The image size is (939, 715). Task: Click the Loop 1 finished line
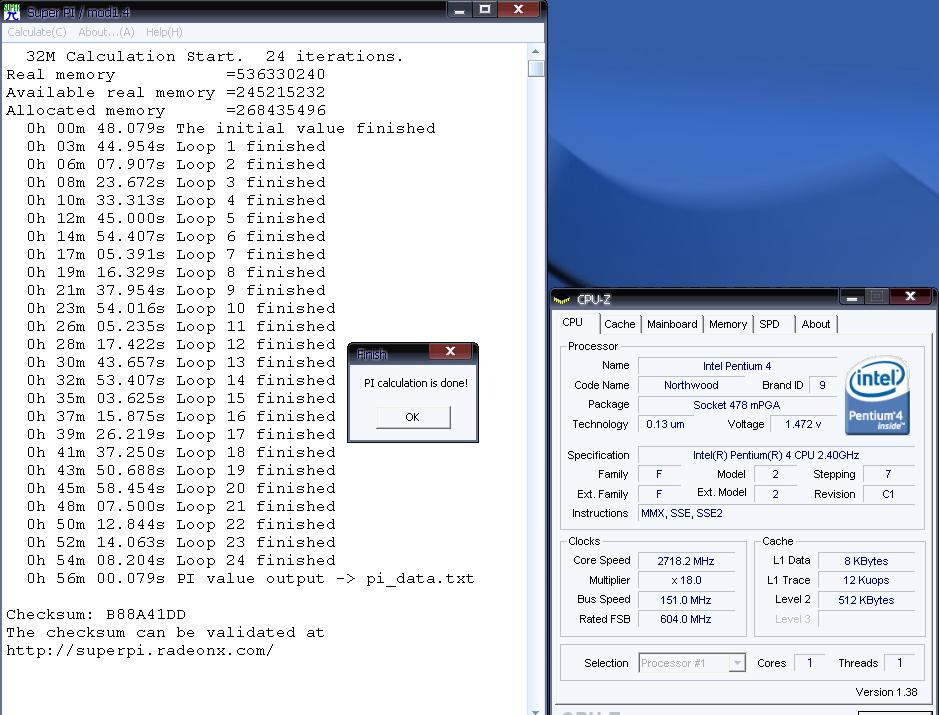pyautogui.click(x=176, y=147)
